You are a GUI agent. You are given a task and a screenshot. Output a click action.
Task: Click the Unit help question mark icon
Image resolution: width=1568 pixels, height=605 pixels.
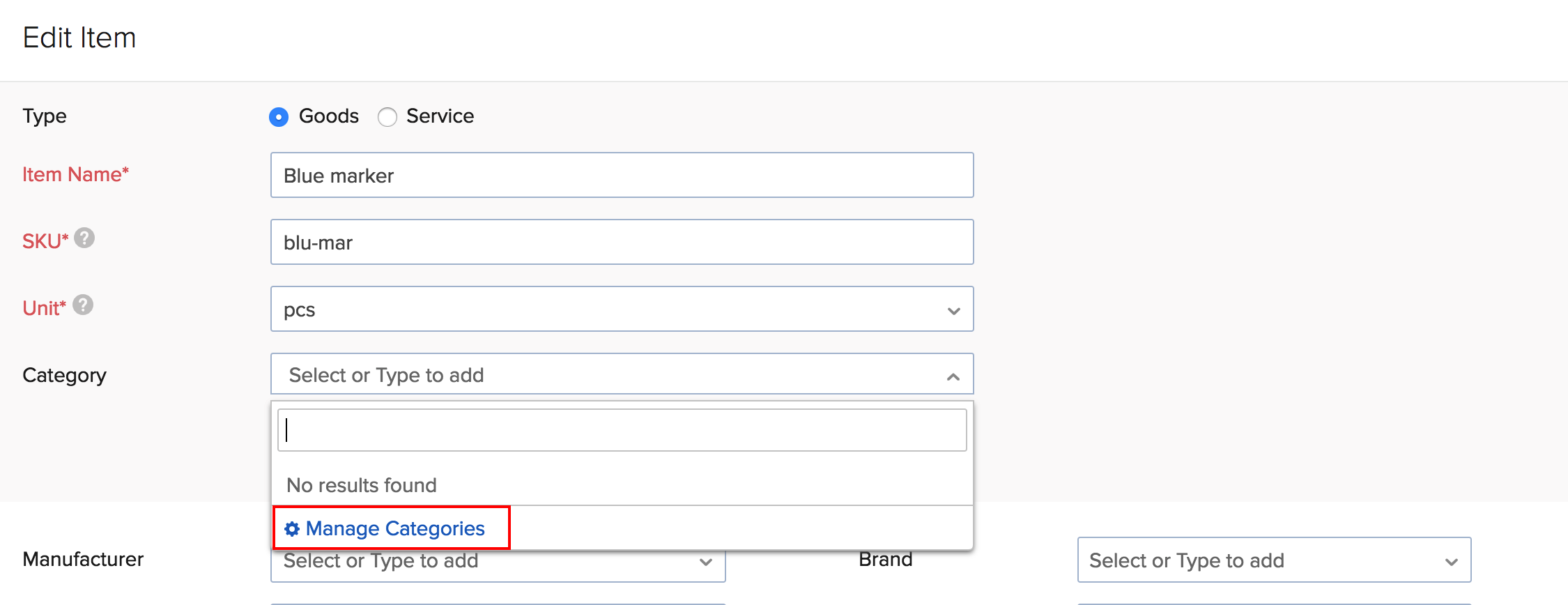coord(83,305)
